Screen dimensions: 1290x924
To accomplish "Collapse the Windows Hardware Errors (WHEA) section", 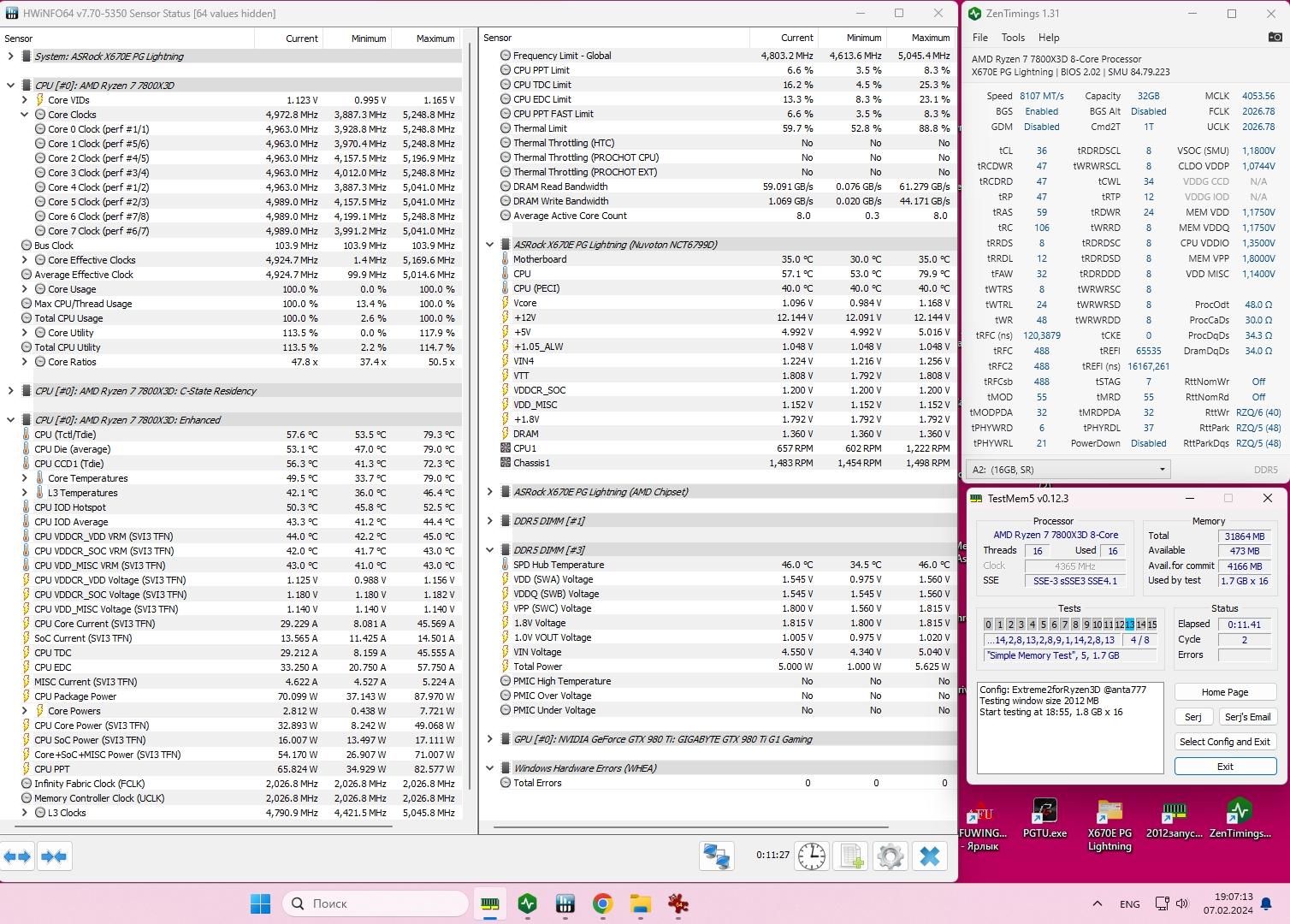I will 489,768.
